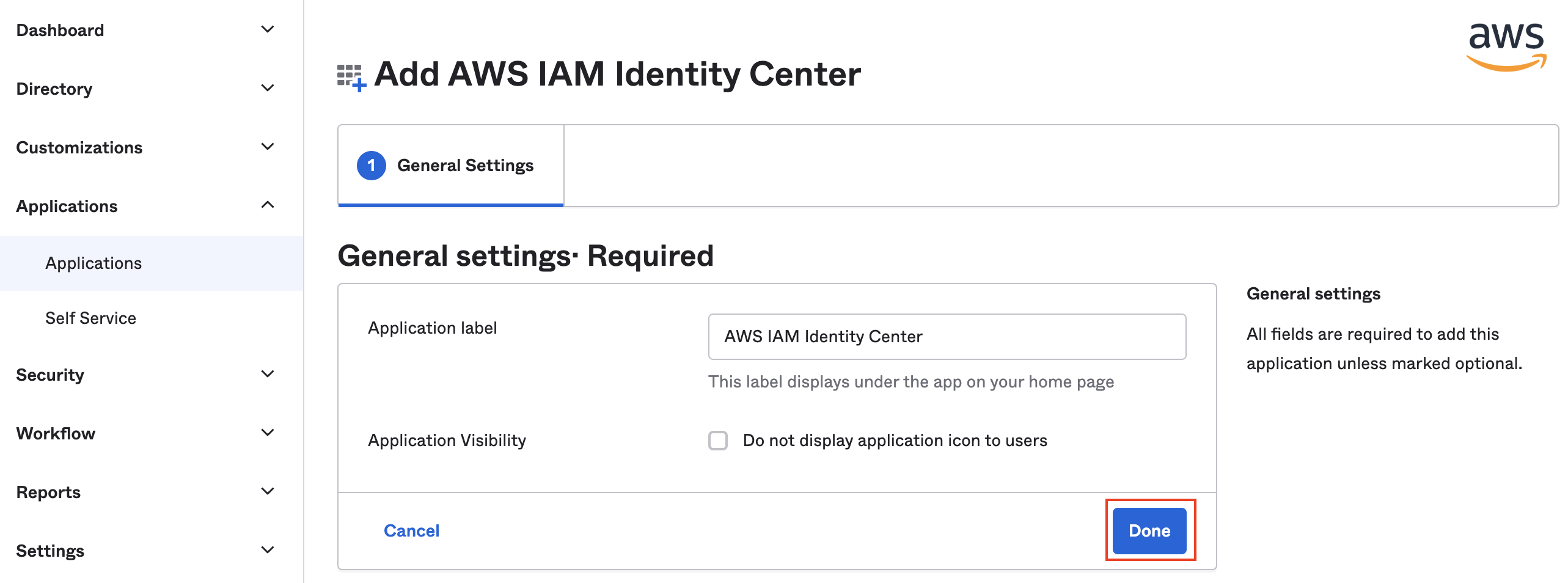Collapse the Applications section chevron
The height and width of the screenshot is (583, 1568).
coord(268,205)
